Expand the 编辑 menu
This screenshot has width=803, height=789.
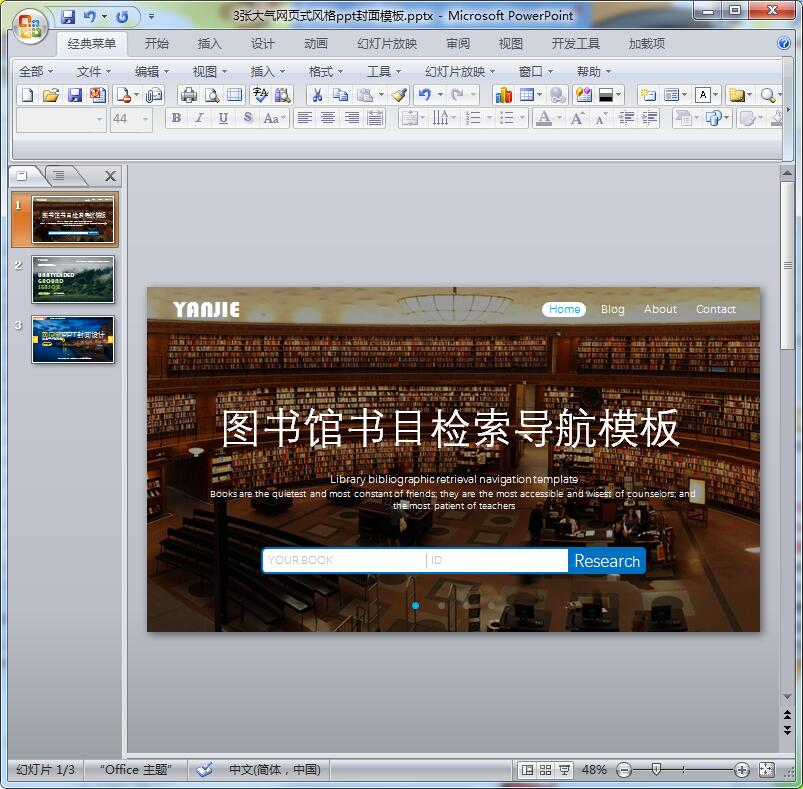click(152, 72)
